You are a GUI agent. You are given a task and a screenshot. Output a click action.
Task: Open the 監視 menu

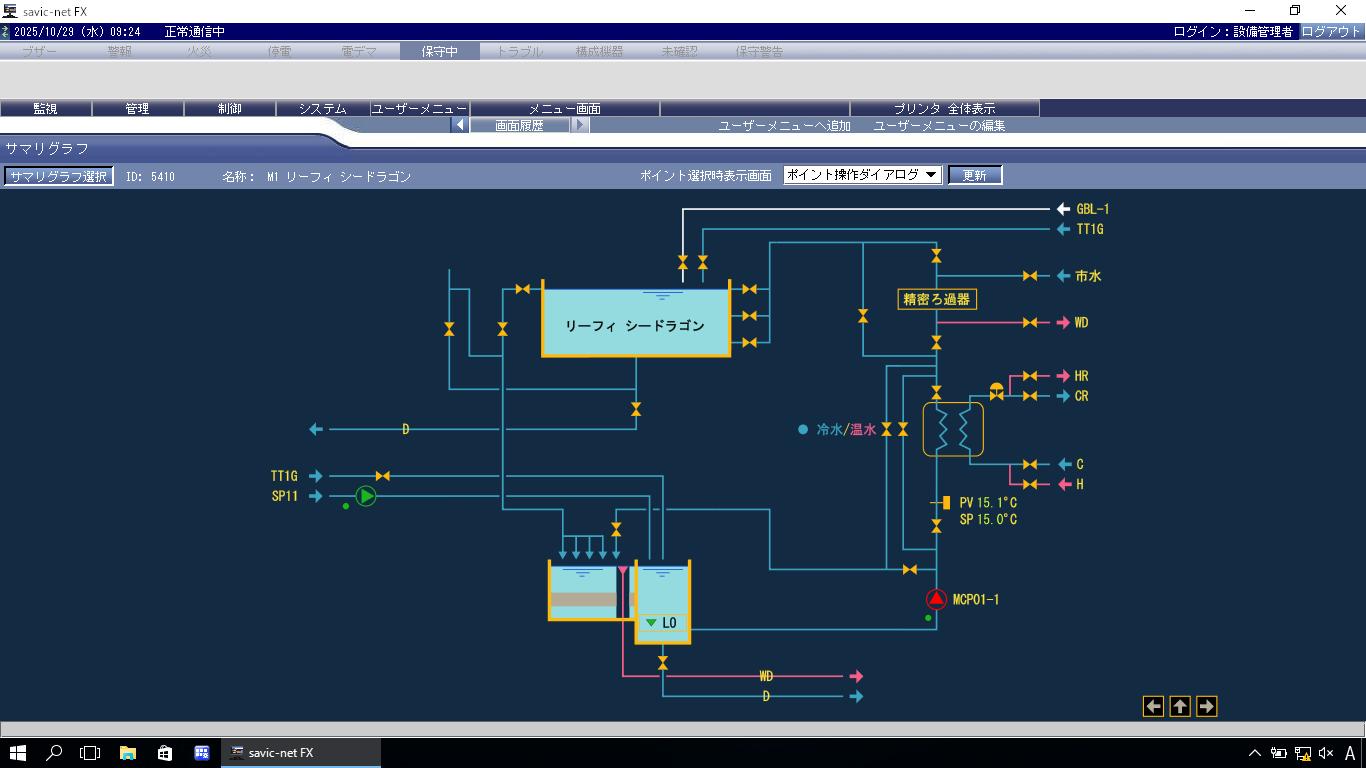(45, 108)
